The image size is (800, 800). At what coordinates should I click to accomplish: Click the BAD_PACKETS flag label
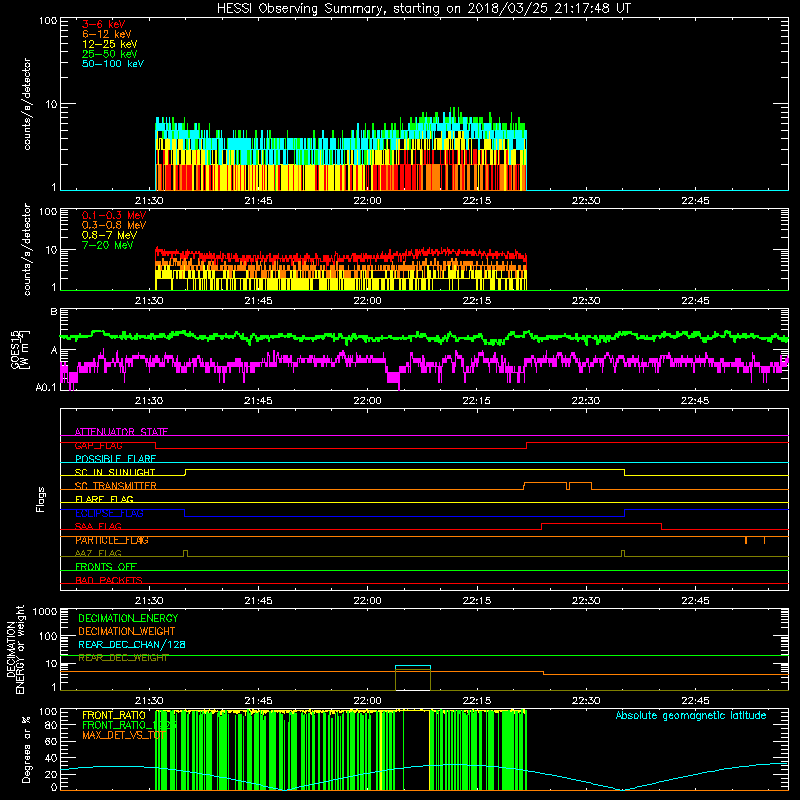click(109, 580)
